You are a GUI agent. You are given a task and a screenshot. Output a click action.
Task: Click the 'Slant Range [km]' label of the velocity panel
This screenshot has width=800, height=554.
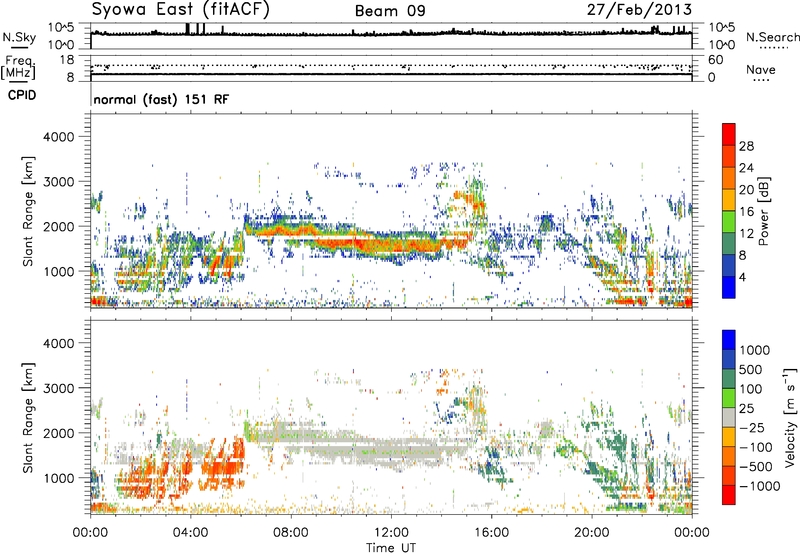[x=28, y=418]
